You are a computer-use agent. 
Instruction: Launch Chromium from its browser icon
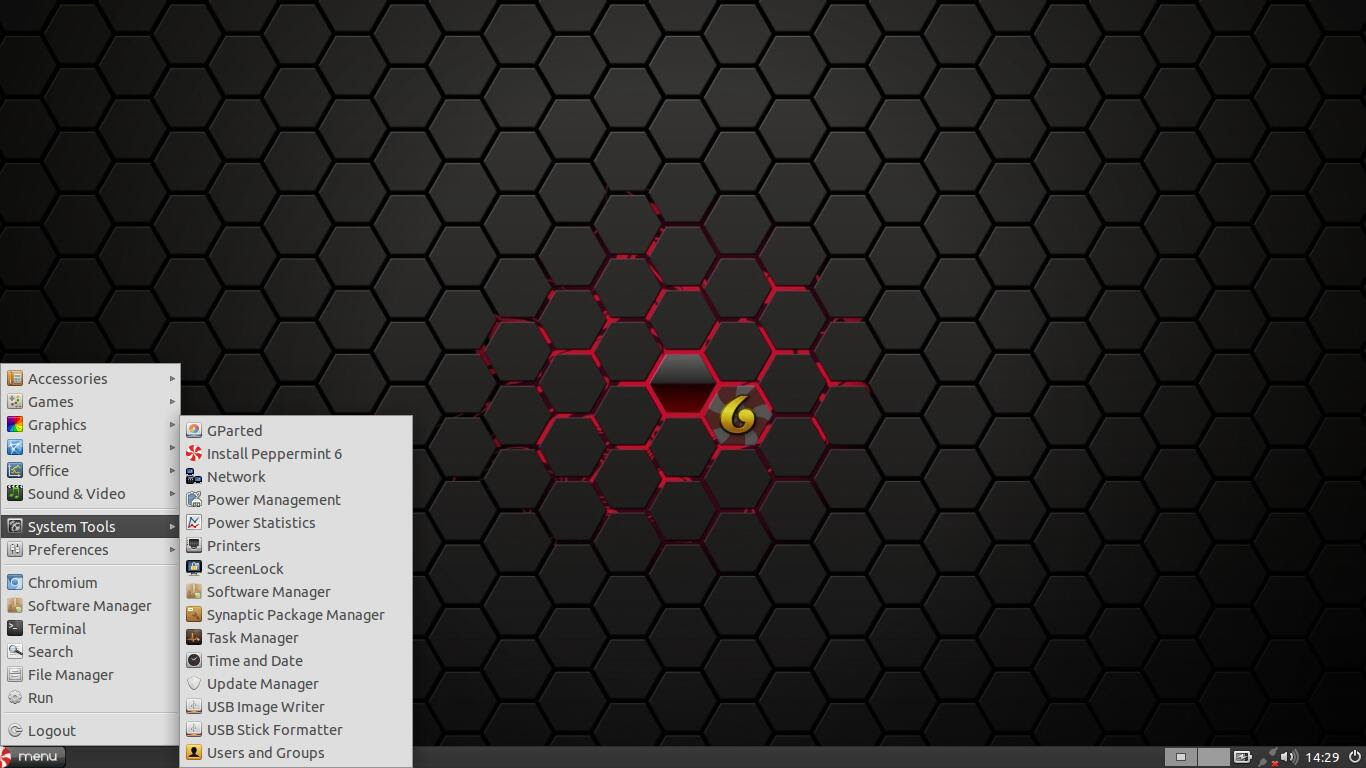(x=15, y=583)
